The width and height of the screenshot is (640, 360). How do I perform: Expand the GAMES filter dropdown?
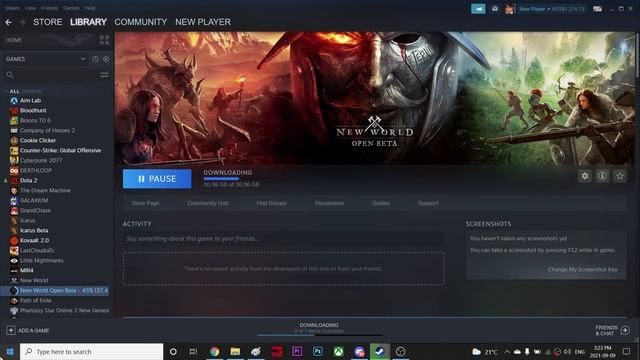coord(83,59)
